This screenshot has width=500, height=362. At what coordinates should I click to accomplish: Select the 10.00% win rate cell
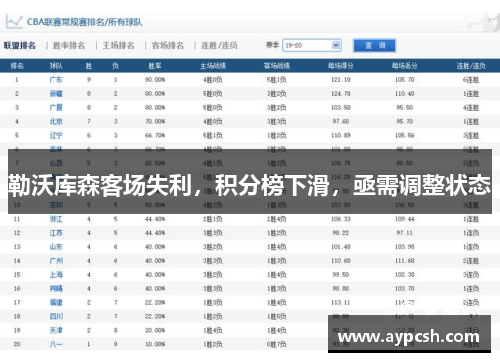[x=155, y=344]
